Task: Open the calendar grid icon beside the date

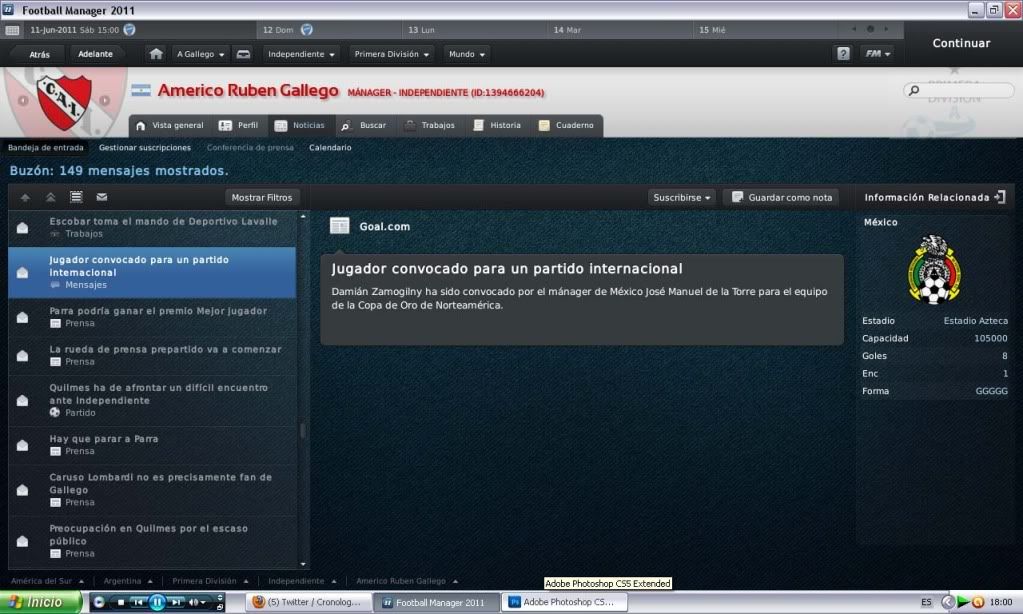Action: click(x=12, y=30)
